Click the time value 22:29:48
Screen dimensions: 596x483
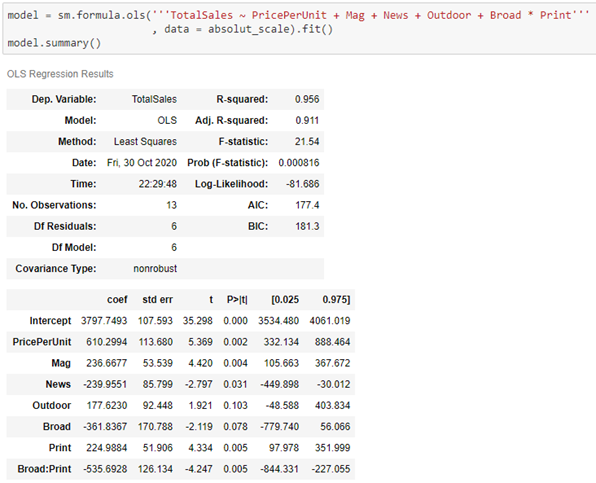(158, 184)
